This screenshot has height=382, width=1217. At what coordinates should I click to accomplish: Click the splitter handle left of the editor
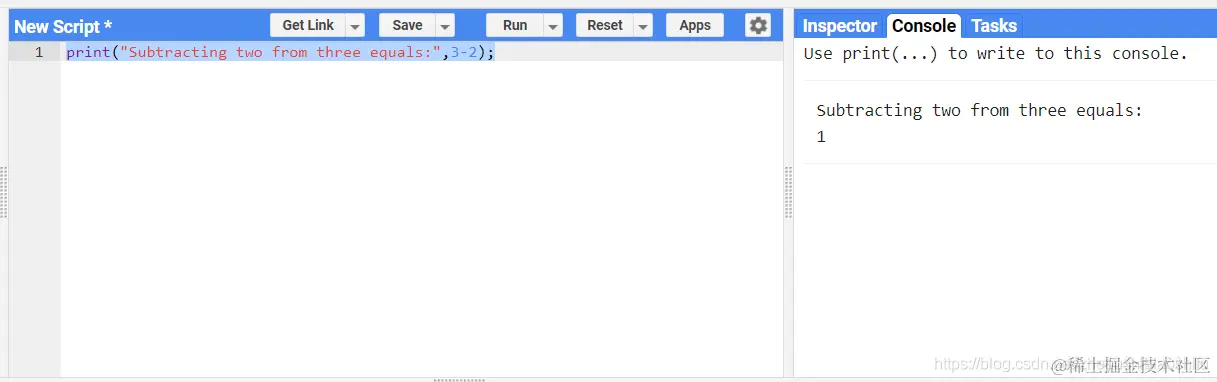[4, 191]
